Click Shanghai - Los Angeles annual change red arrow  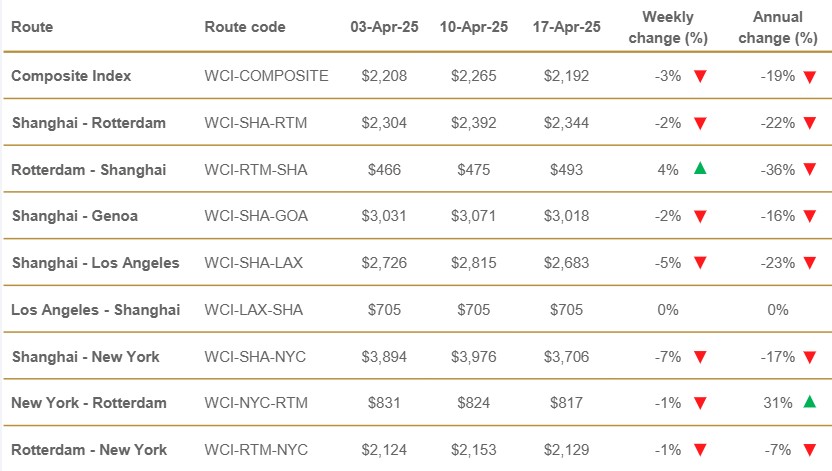point(808,263)
